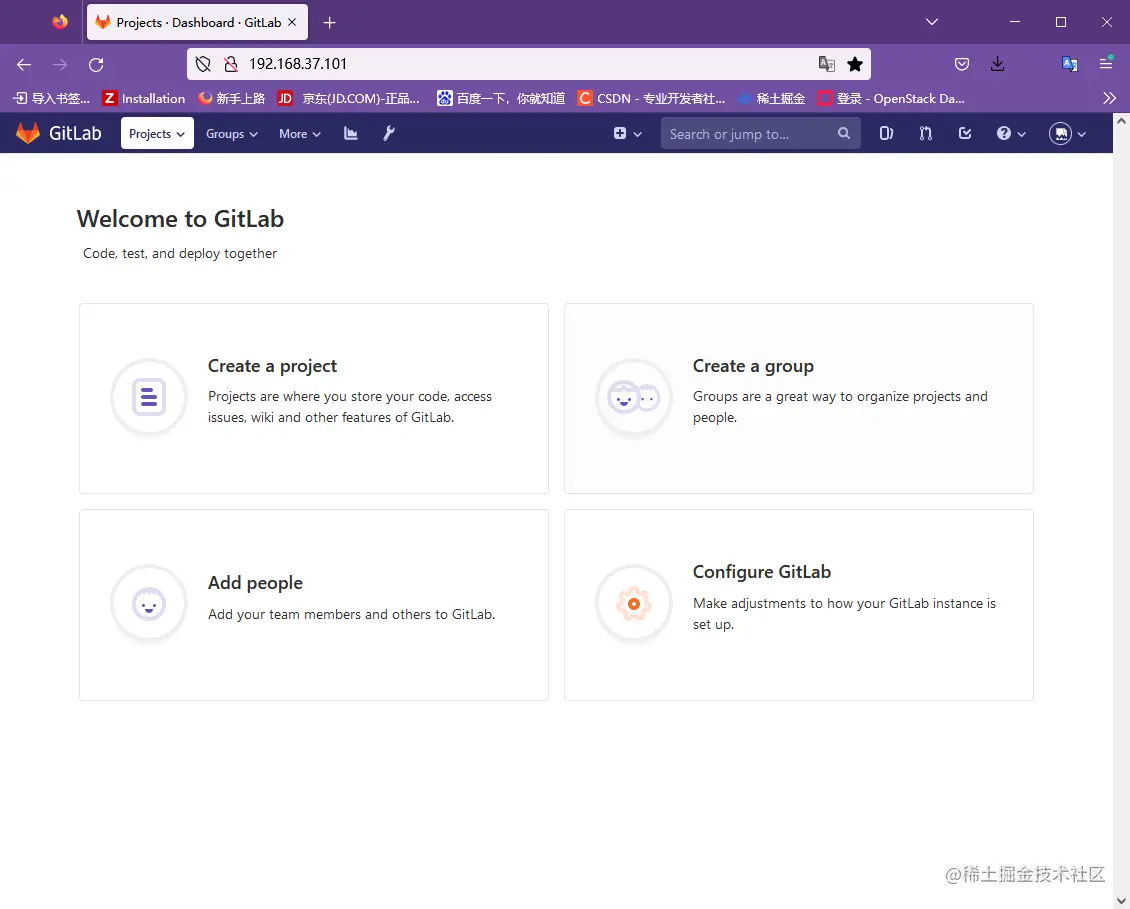Screen dimensions: 1130x909
Task: Focus the Search or jump to field
Action: tap(760, 133)
